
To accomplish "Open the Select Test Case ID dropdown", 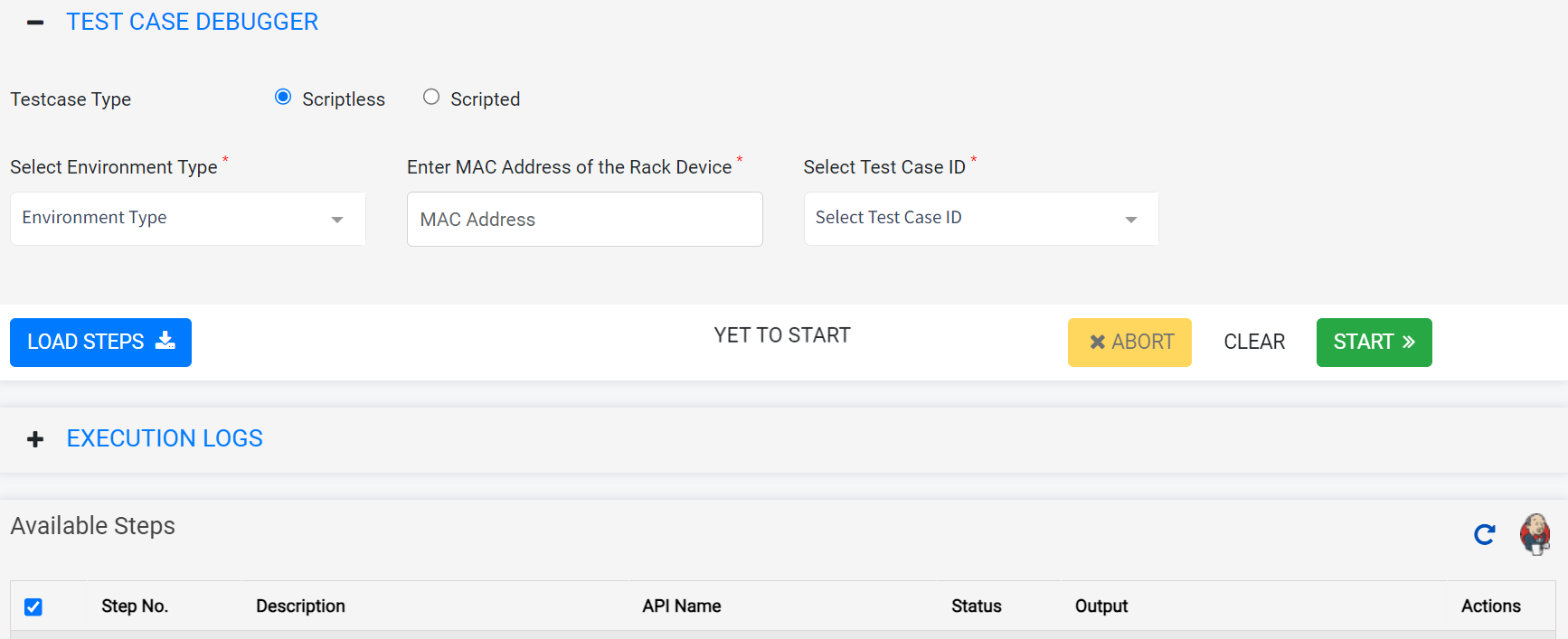I will [x=980, y=219].
